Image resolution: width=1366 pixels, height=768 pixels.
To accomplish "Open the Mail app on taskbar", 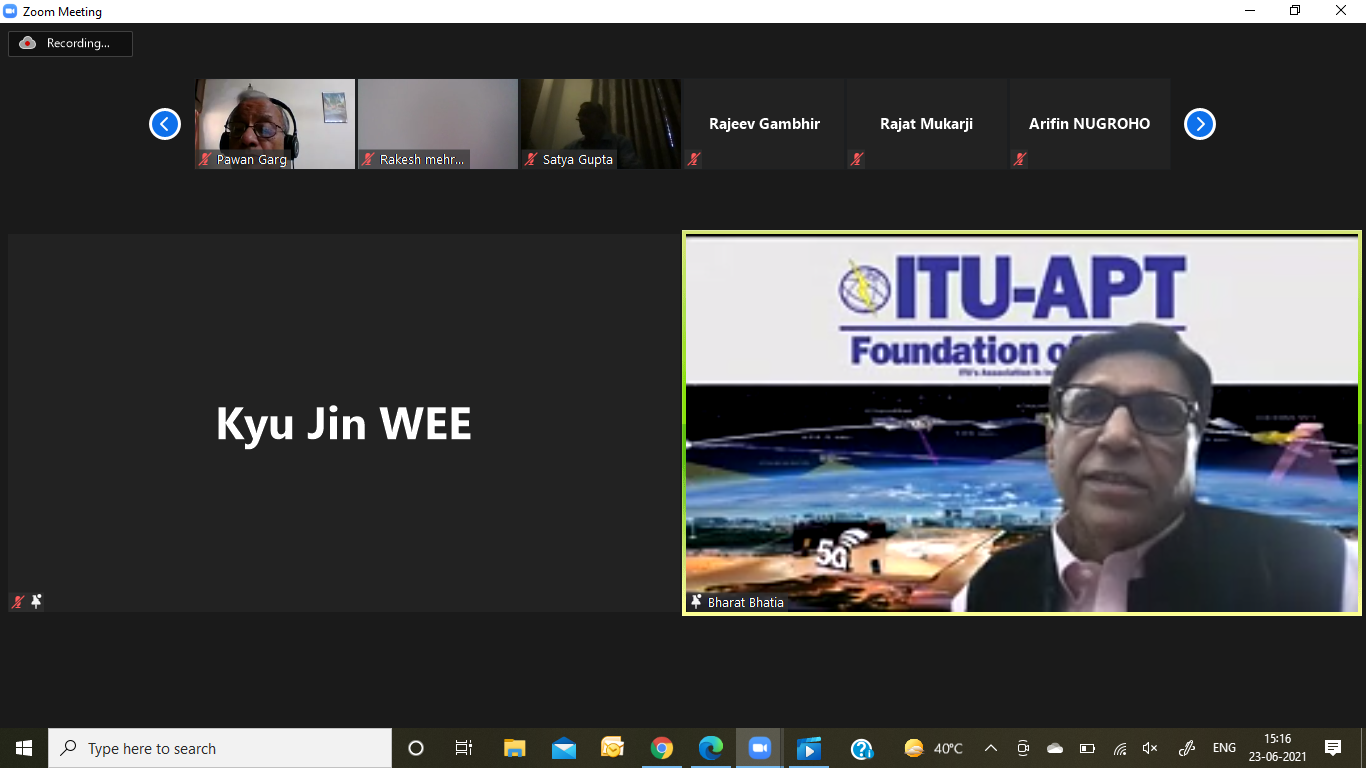I will [564, 748].
